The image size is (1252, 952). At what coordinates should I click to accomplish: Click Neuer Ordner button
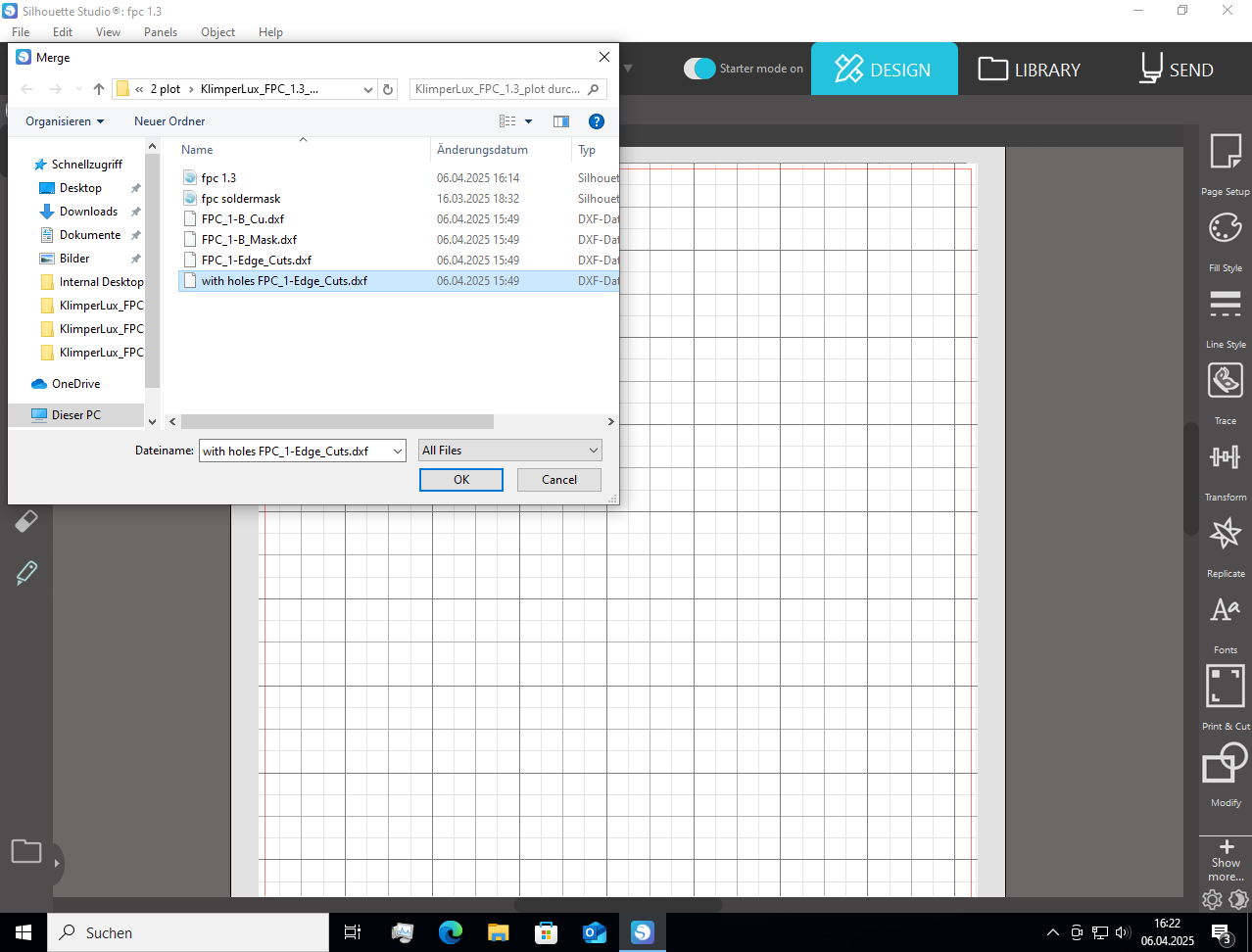click(169, 121)
